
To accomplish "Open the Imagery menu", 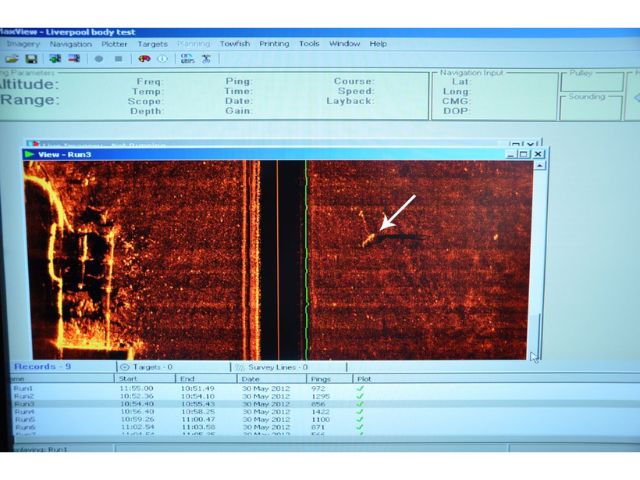I will [x=23, y=44].
